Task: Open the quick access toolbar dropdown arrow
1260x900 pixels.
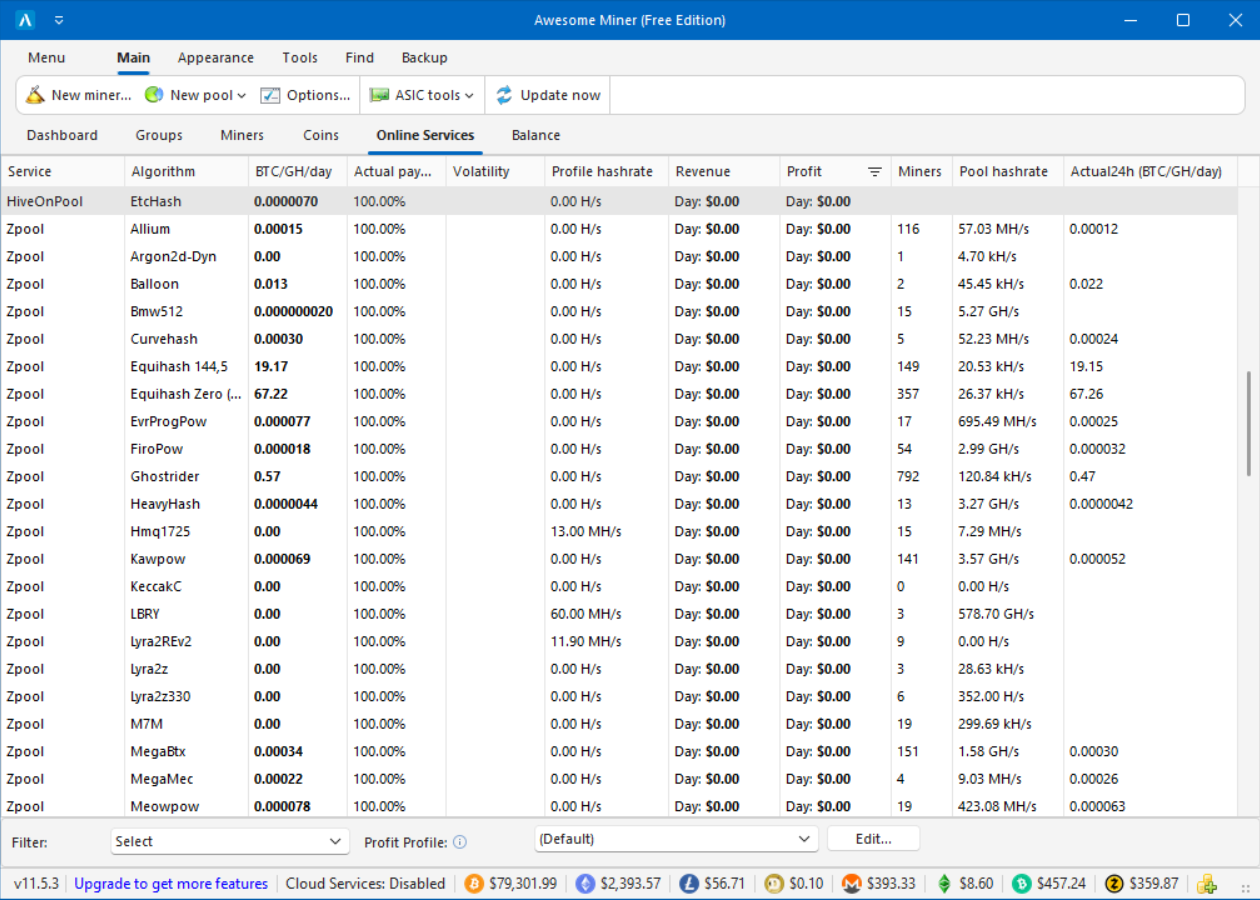Action: tap(59, 20)
